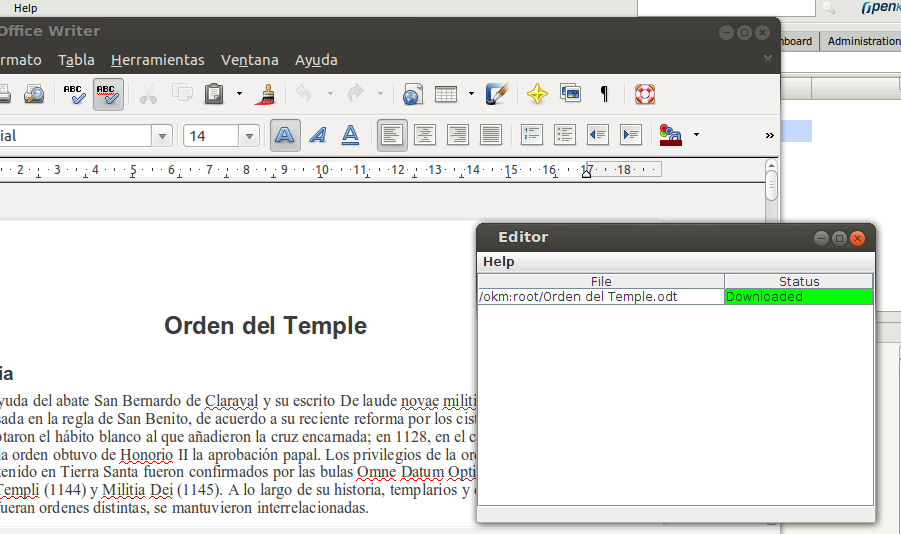Screen dimensions: 901x534
Task: Align text left
Action: (x=392, y=135)
